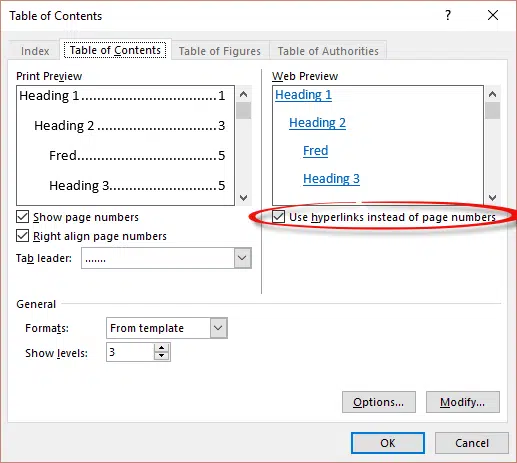
Task: Close the Table of Contents dialog
Action: coord(493,15)
